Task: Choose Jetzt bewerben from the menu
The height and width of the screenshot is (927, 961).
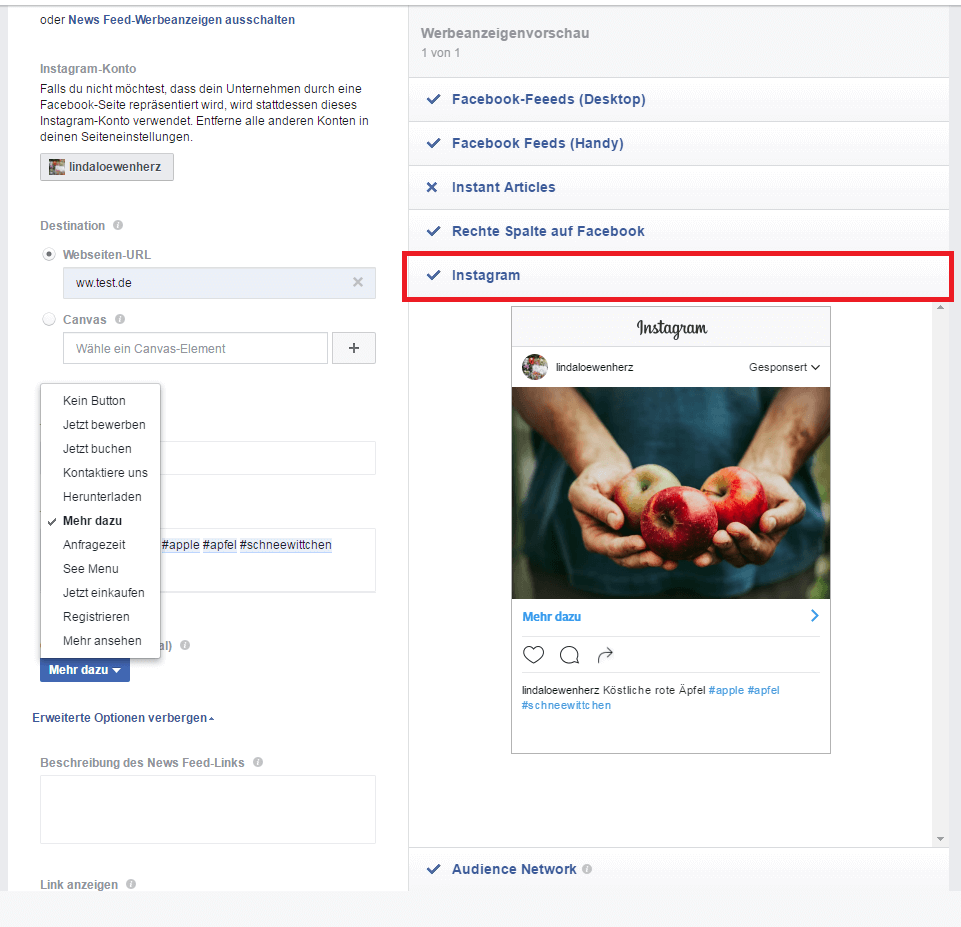Action: (101, 425)
